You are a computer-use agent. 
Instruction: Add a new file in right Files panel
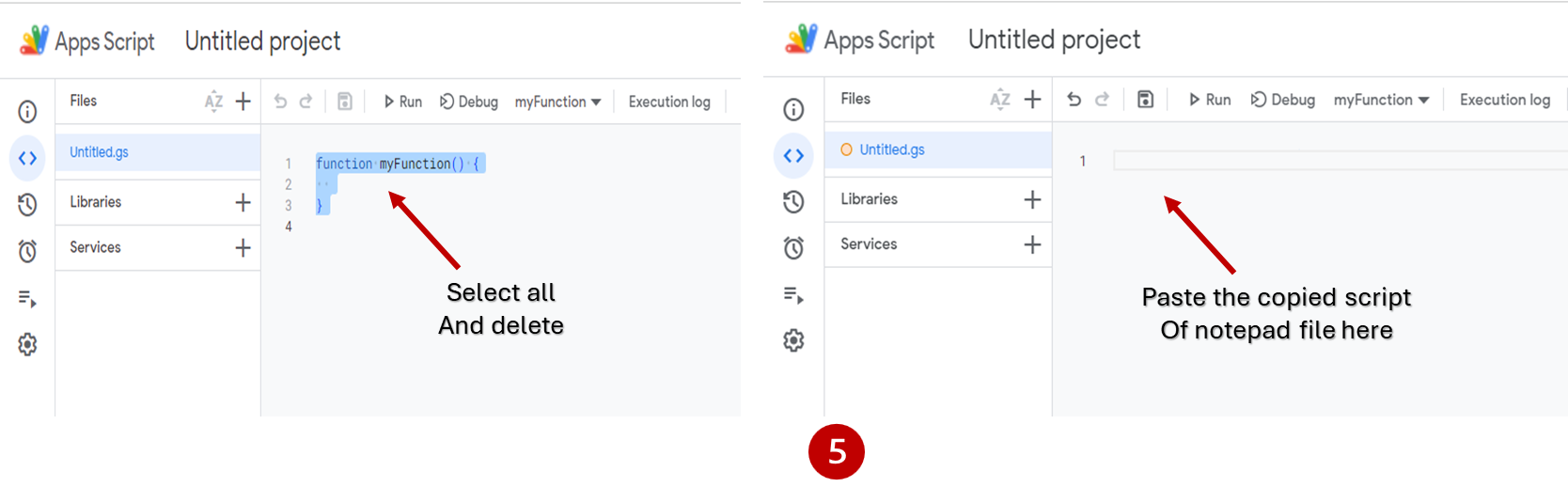pos(1032,100)
